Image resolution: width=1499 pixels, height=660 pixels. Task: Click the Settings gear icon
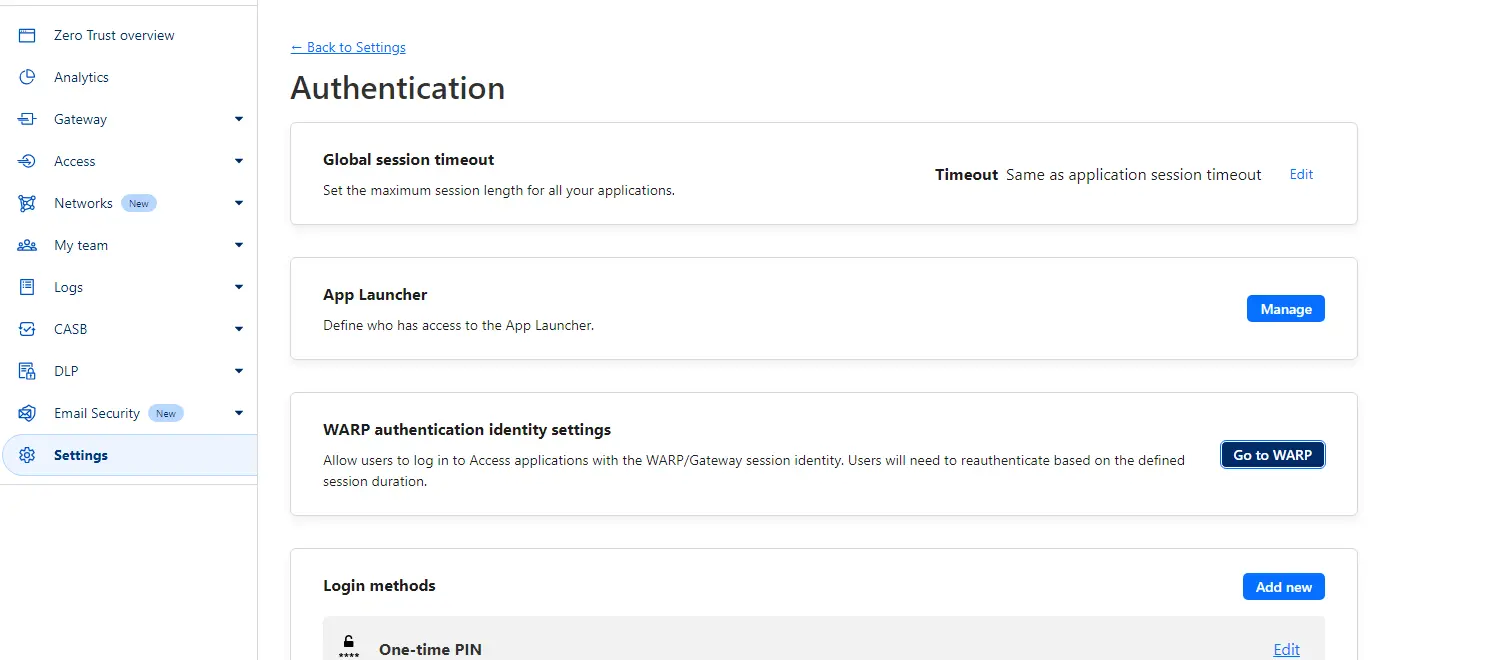click(27, 455)
